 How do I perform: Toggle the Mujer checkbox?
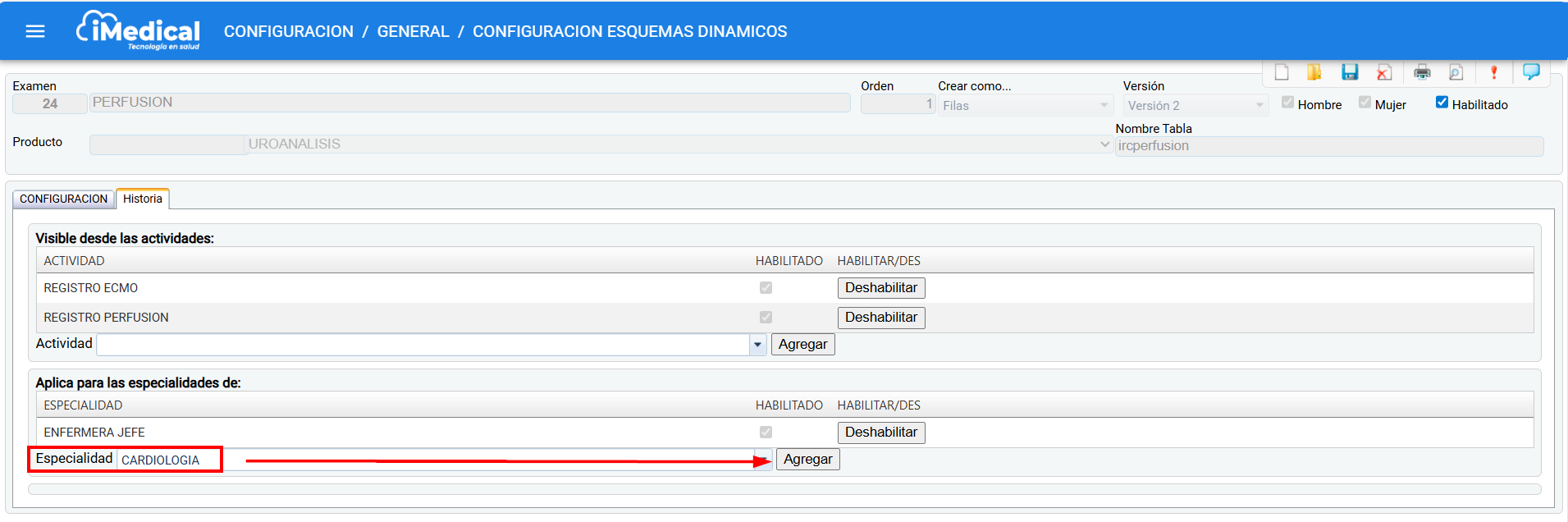pos(1365,103)
